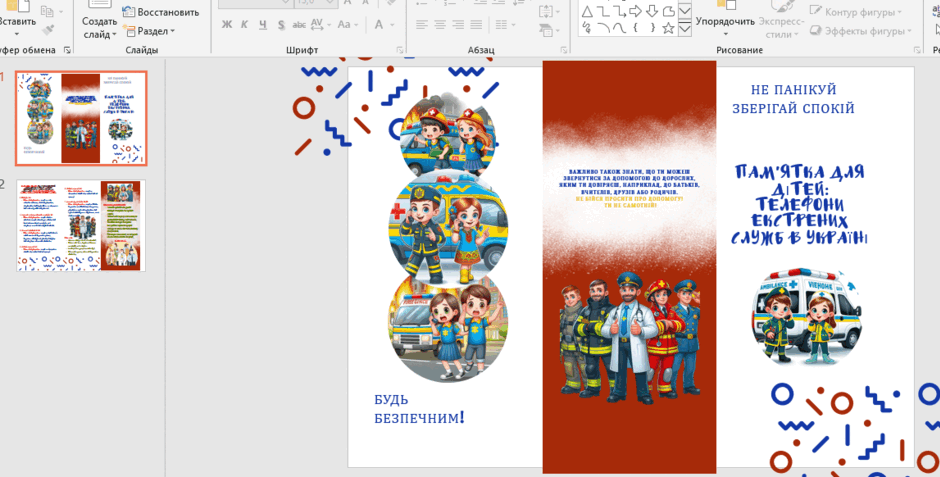Justify text in paragraph group
940x477 pixels.
click(x=476, y=25)
